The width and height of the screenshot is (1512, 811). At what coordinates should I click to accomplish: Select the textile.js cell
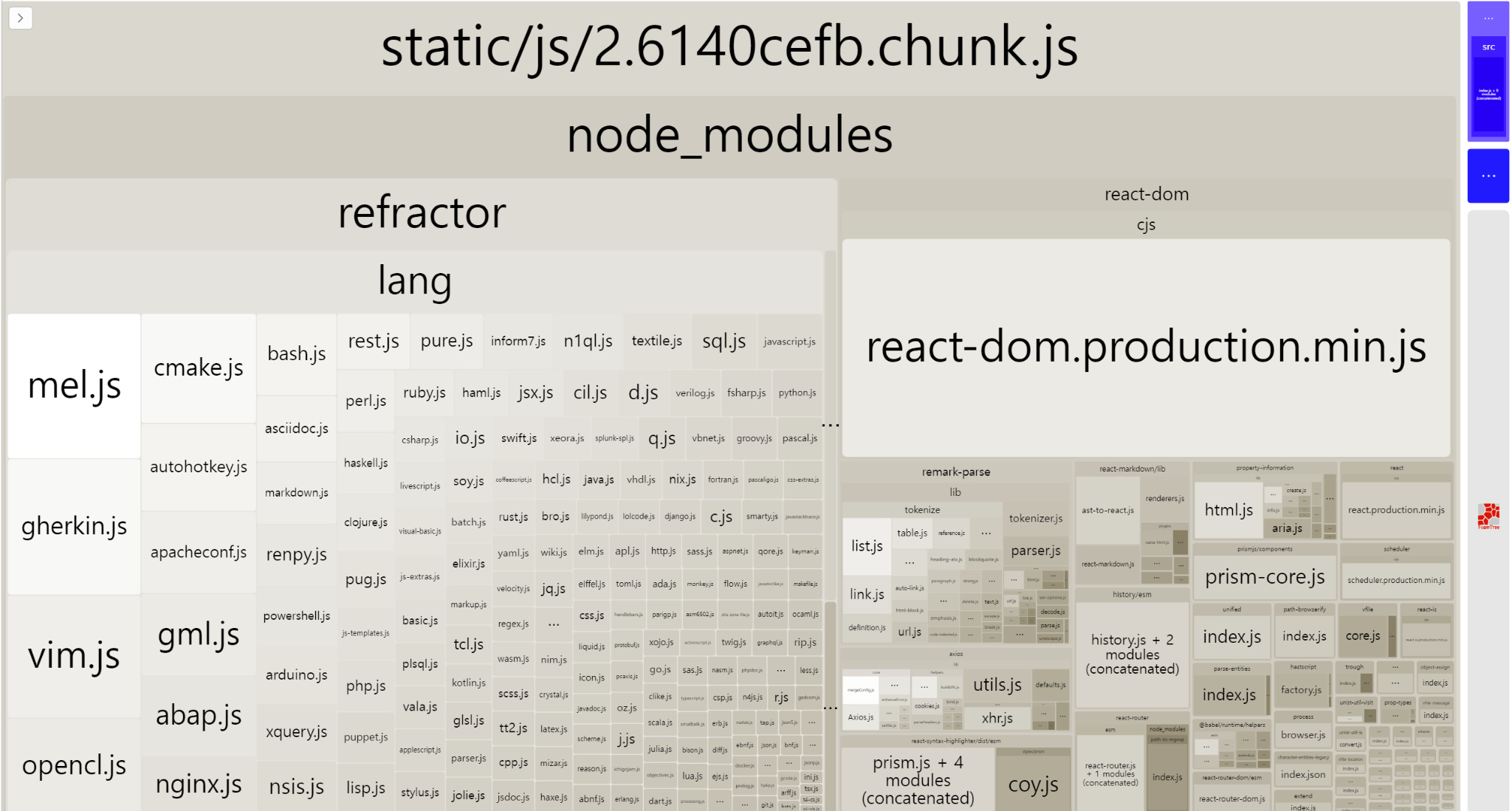[x=657, y=342]
